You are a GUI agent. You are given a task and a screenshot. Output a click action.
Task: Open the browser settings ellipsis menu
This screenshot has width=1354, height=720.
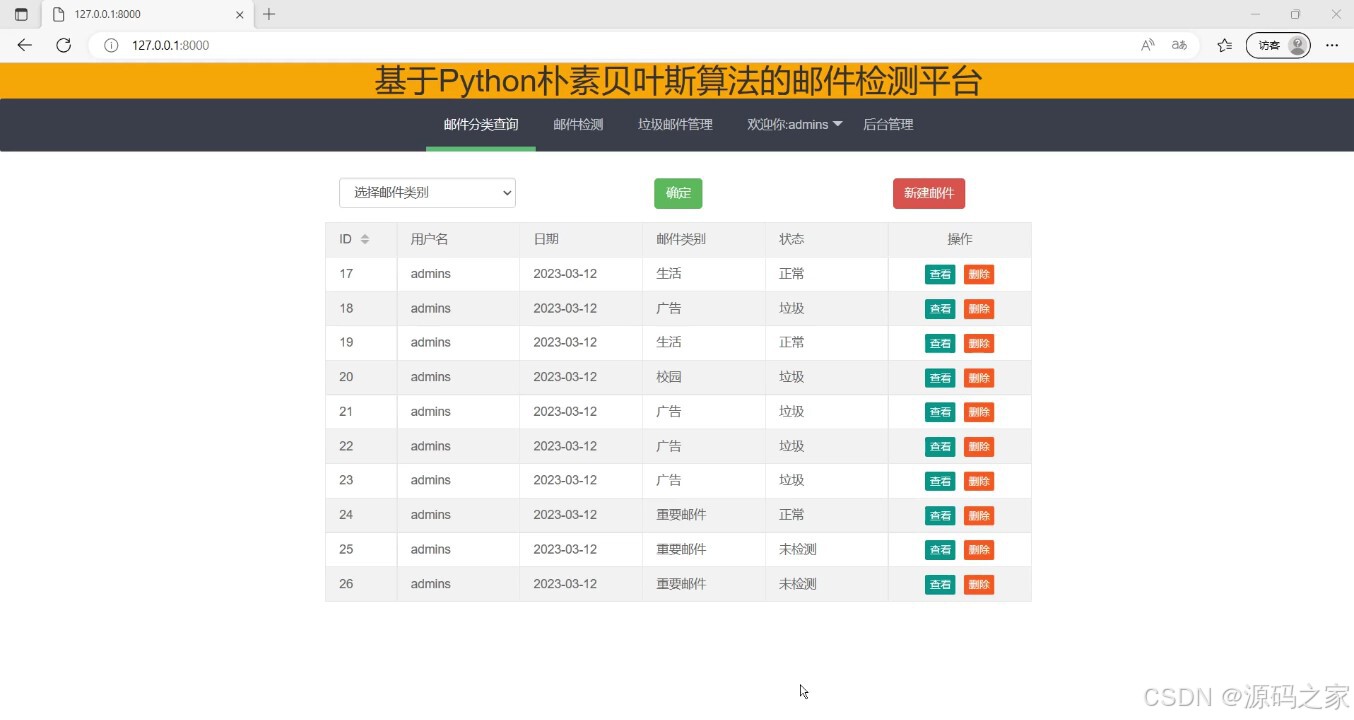click(1332, 45)
